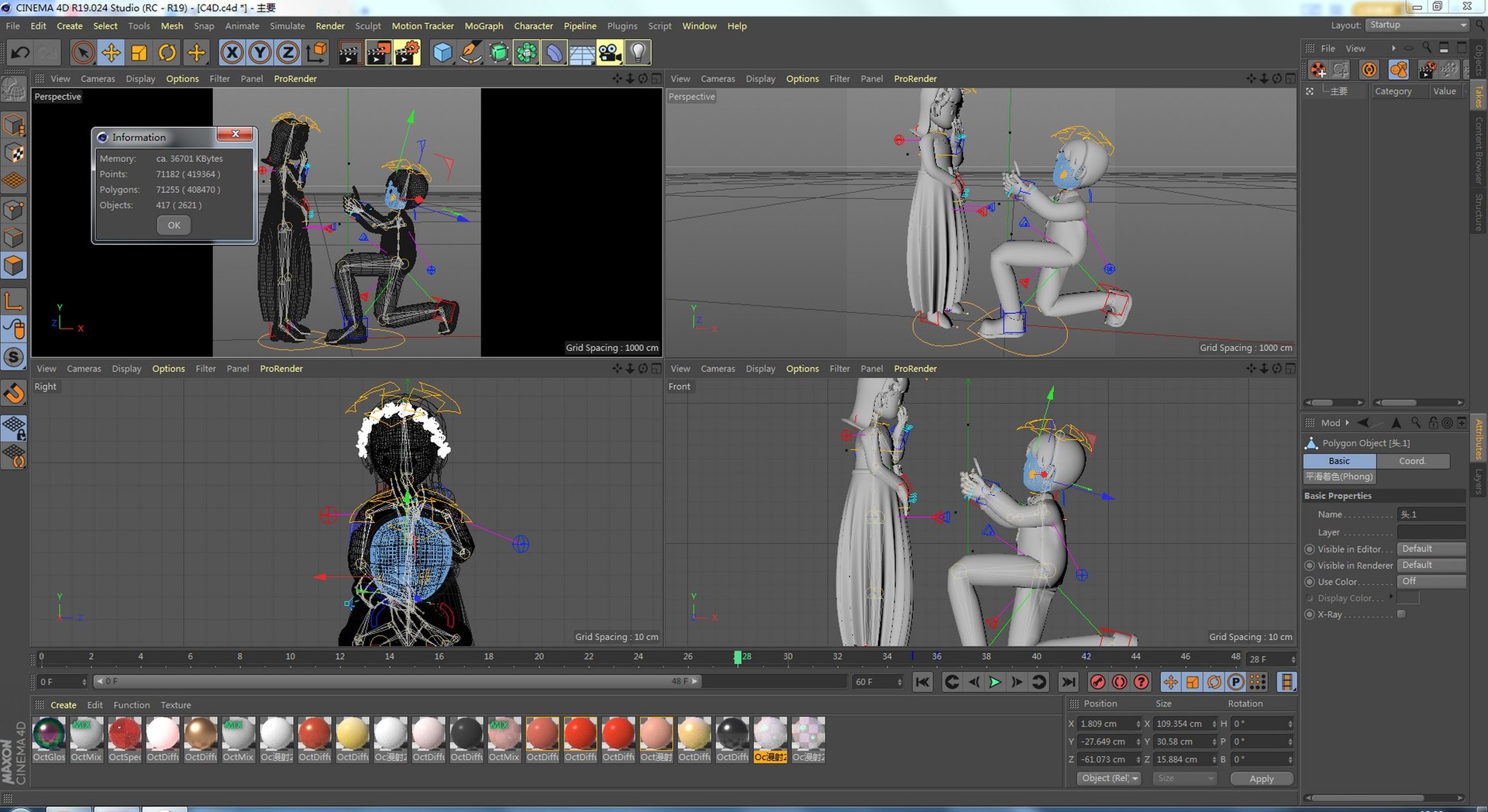The width and height of the screenshot is (1488, 812).
Task: Click frame 28 marker on timeline
Action: click(x=738, y=657)
